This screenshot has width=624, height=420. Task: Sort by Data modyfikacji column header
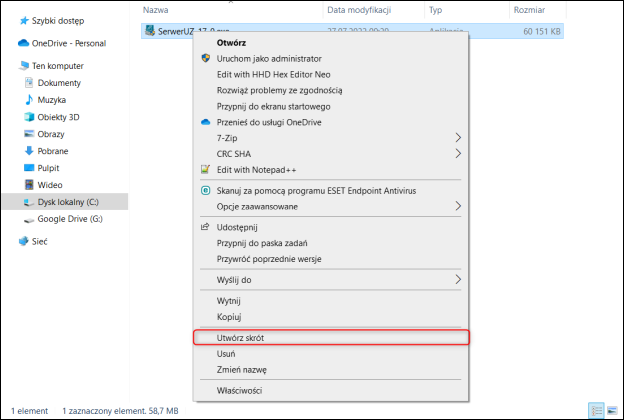(x=360, y=9)
